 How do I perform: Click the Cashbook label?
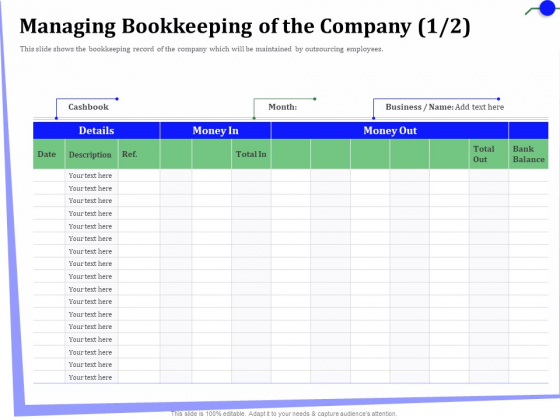tap(88, 107)
